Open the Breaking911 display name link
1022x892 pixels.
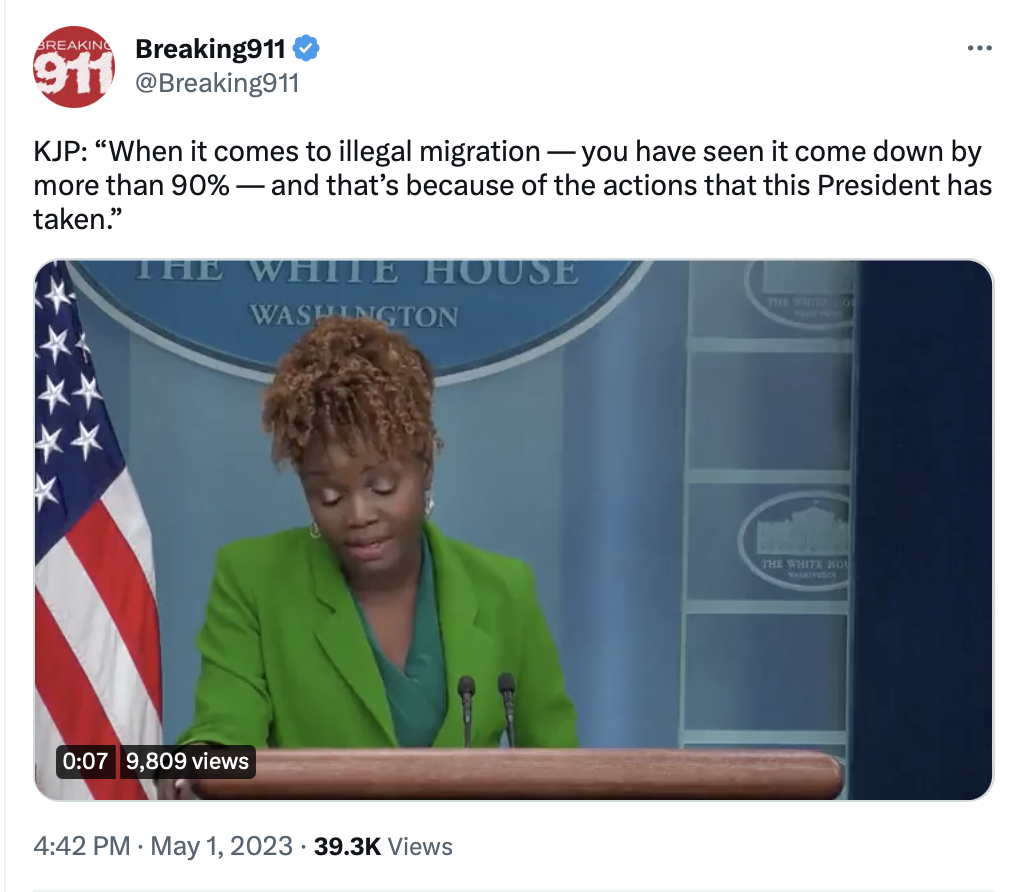210,49
